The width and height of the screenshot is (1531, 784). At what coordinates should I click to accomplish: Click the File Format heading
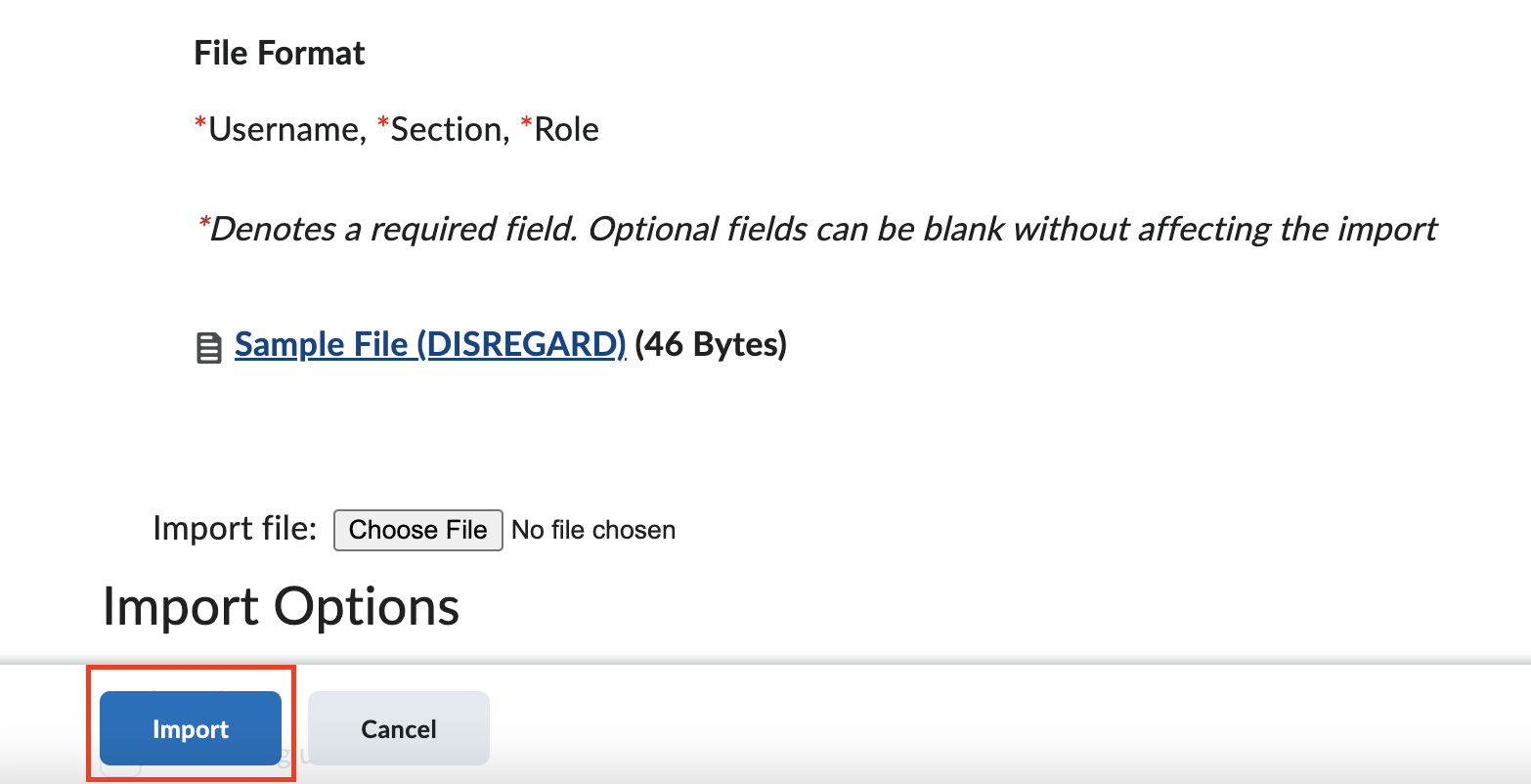tap(280, 53)
